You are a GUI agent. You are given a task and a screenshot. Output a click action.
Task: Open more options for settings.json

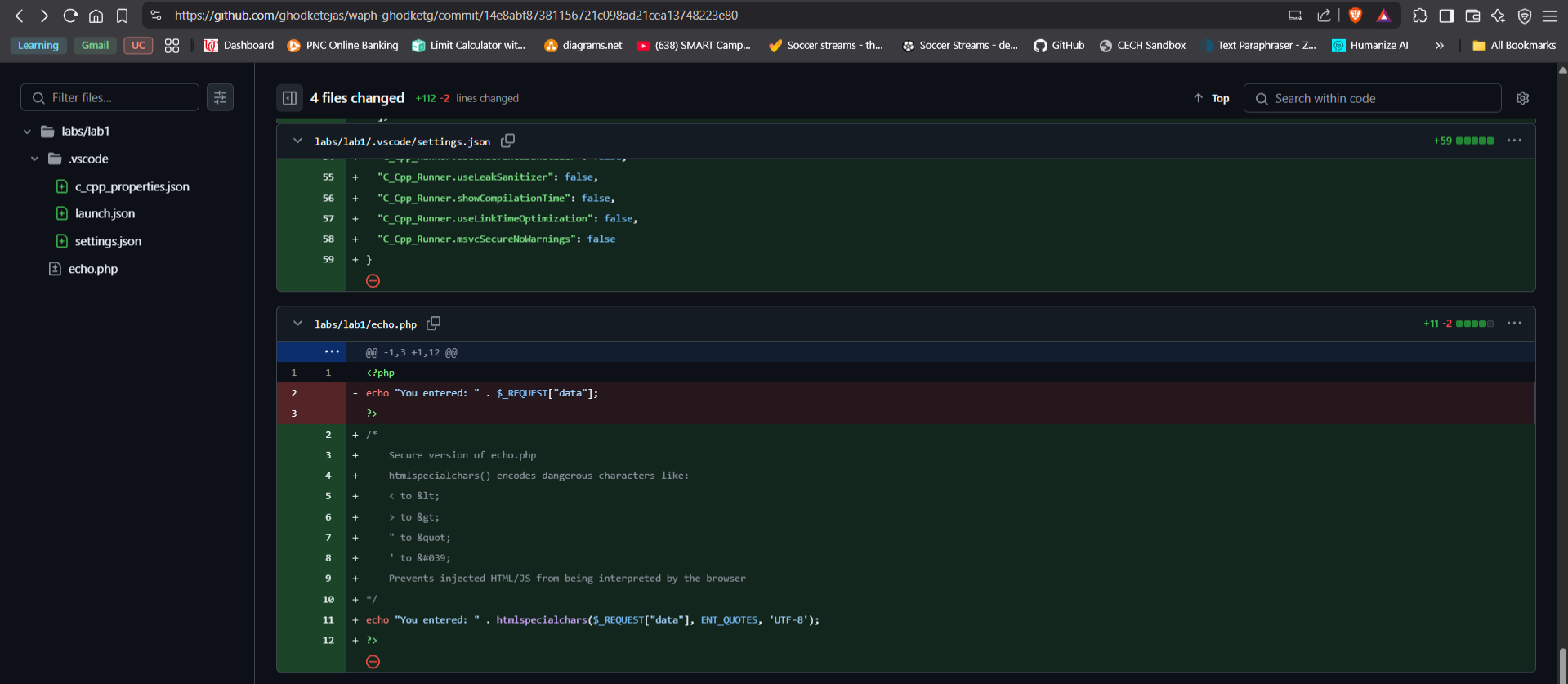[1514, 141]
